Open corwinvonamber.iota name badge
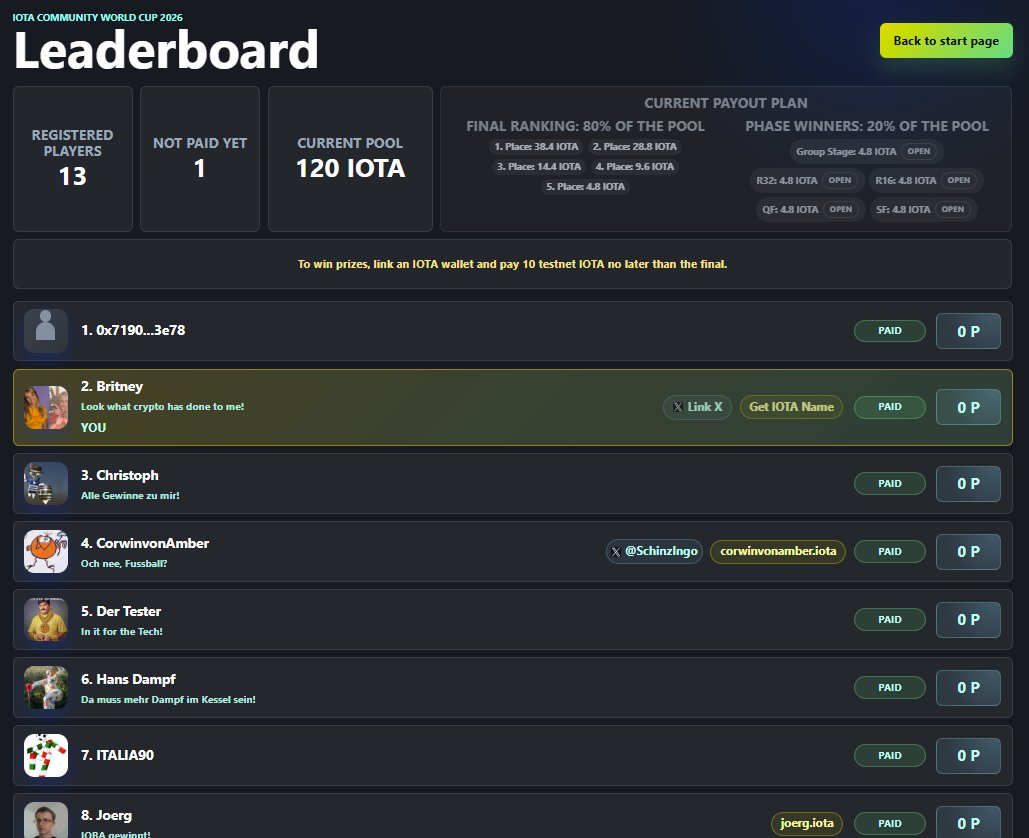The height and width of the screenshot is (838, 1029). [x=778, y=551]
